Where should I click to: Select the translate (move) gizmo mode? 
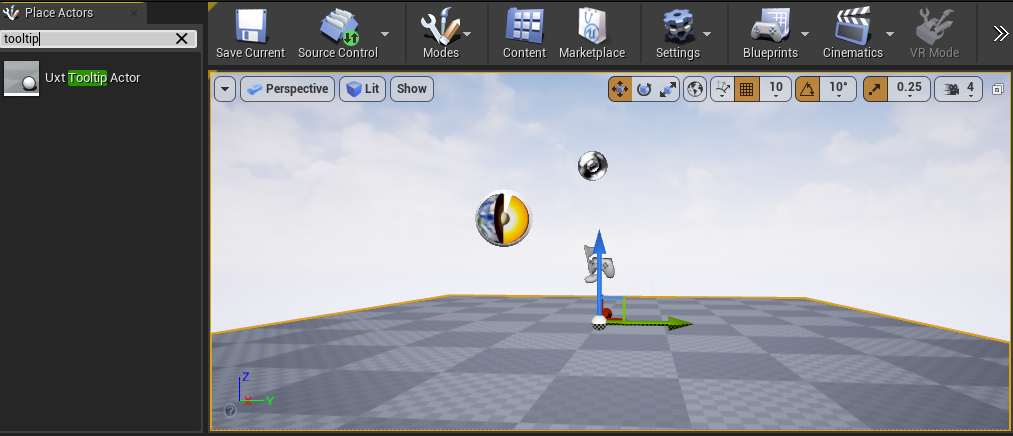(x=620, y=89)
